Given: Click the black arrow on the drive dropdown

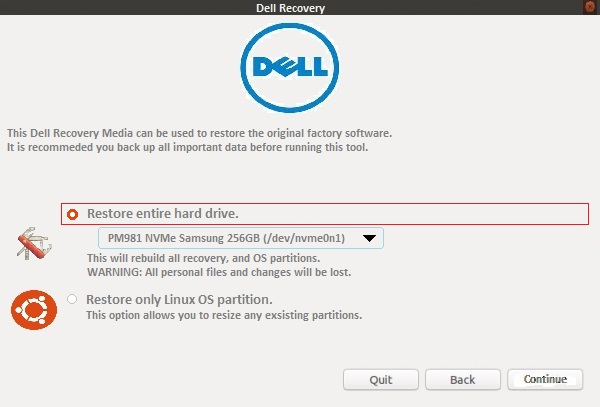Looking at the screenshot, I should [369, 238].
